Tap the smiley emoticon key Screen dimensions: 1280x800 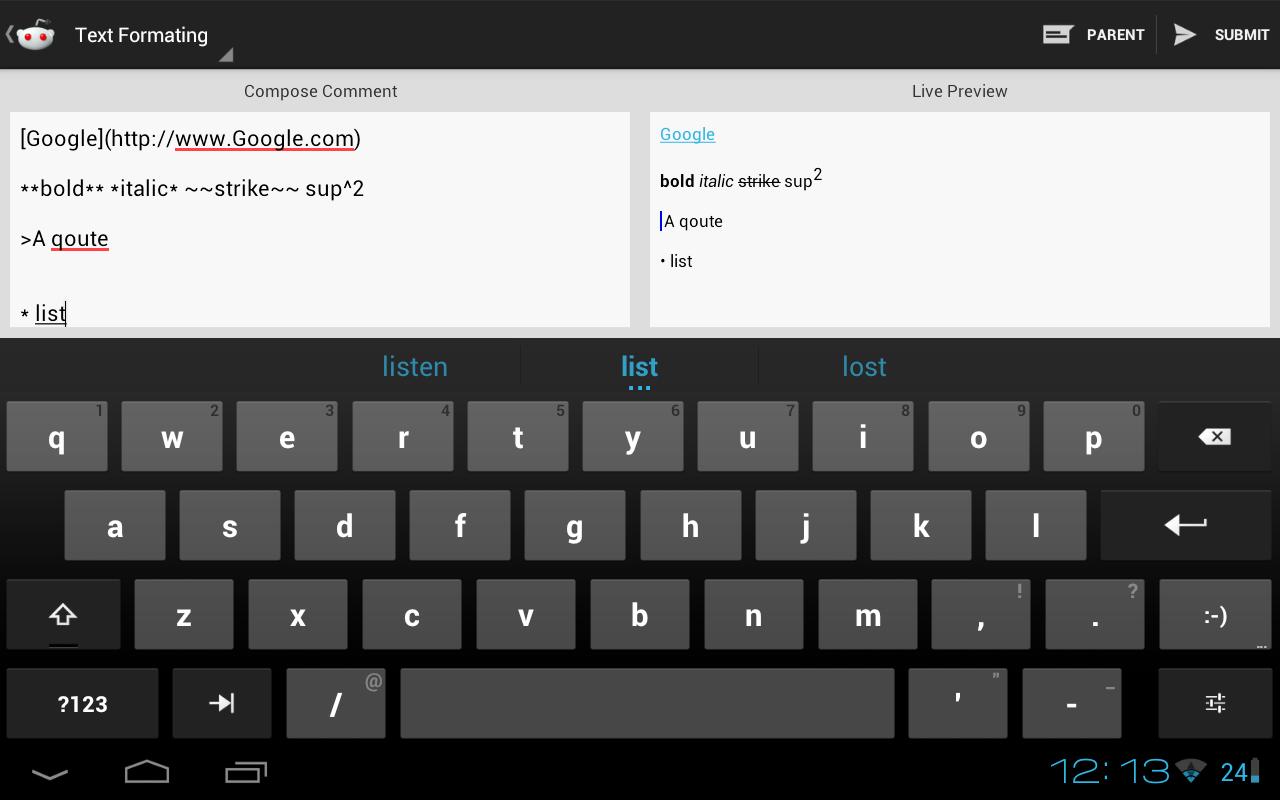[x=1214, y=615]
